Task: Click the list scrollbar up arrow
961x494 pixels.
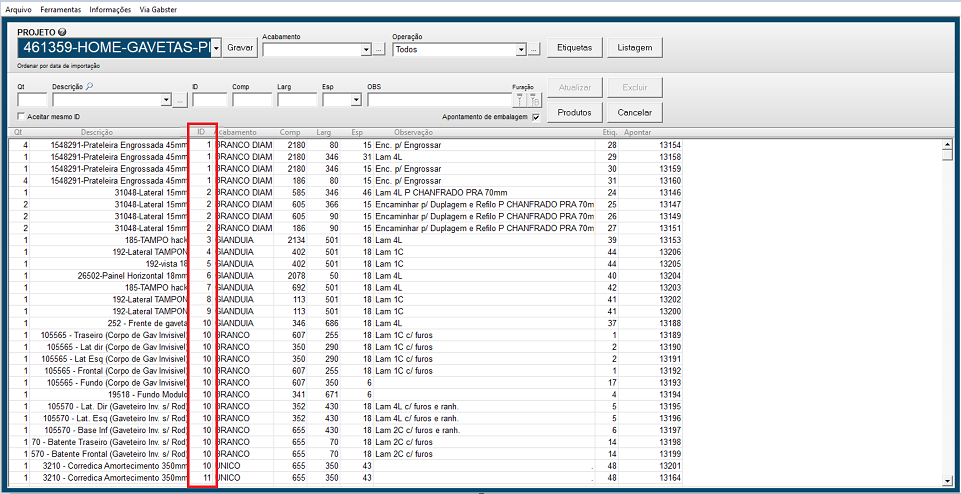Action: click(947, 144)
